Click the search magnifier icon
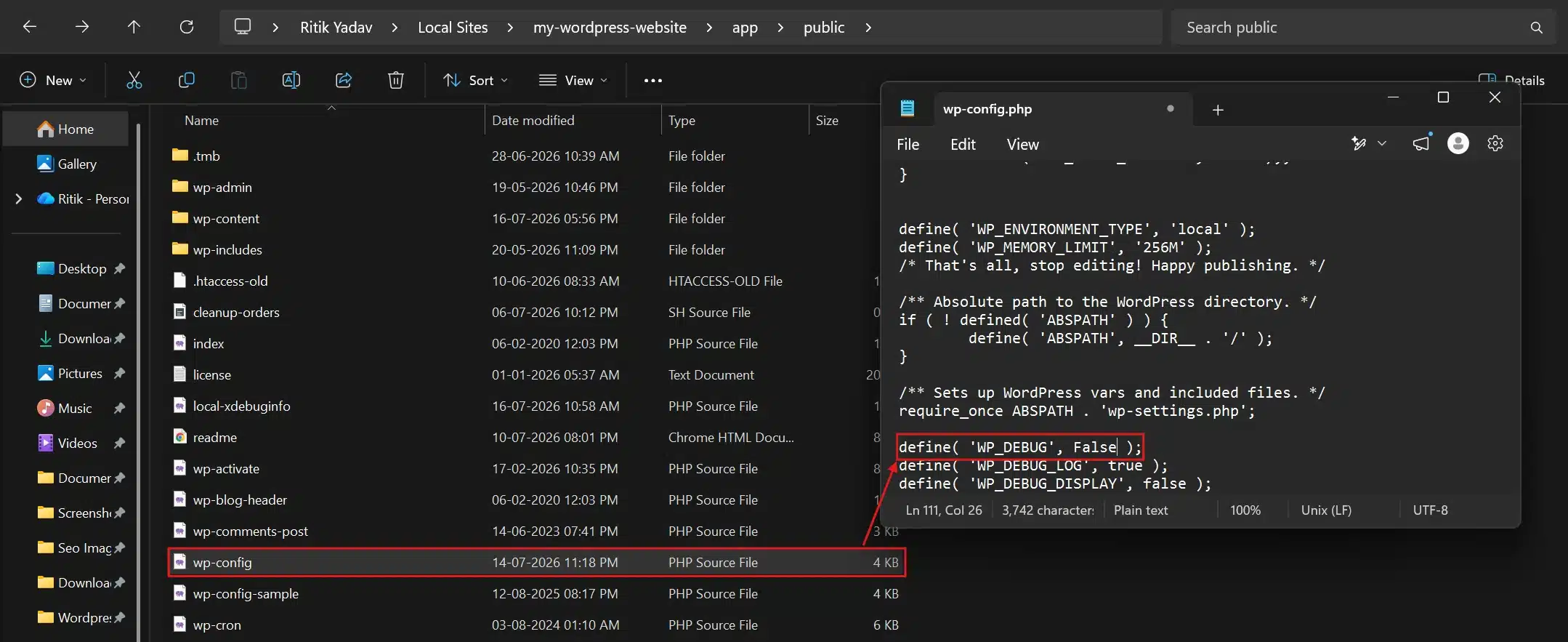The image size is (1568, 642). (x=1536, y=28)
